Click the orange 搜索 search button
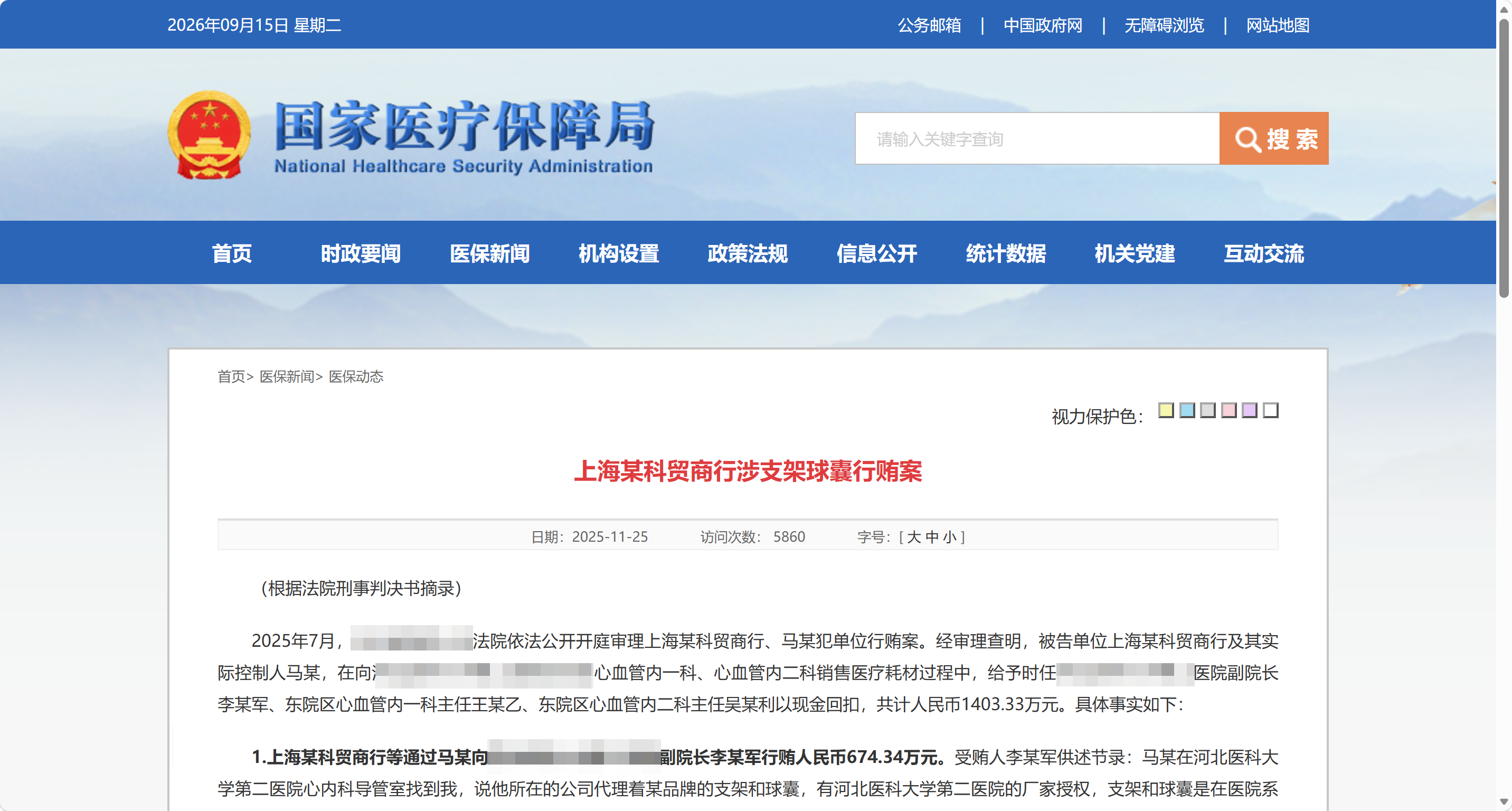Viewport: 1512px width, 811px height. click(1274, 138)
